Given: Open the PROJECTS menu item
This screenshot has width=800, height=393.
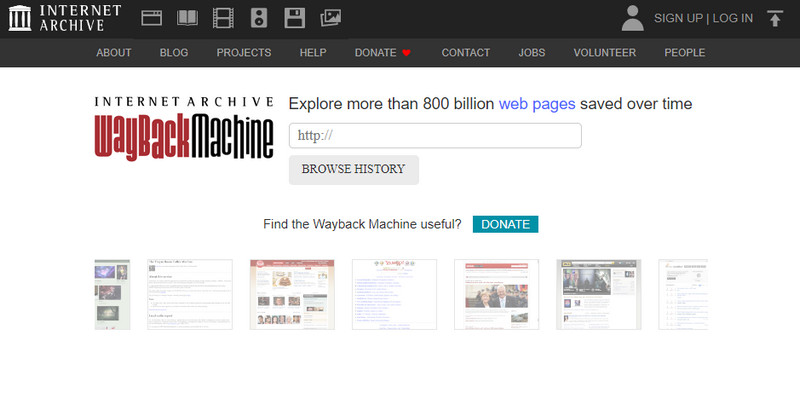Looking at the screenshot, I should point(244,53).
